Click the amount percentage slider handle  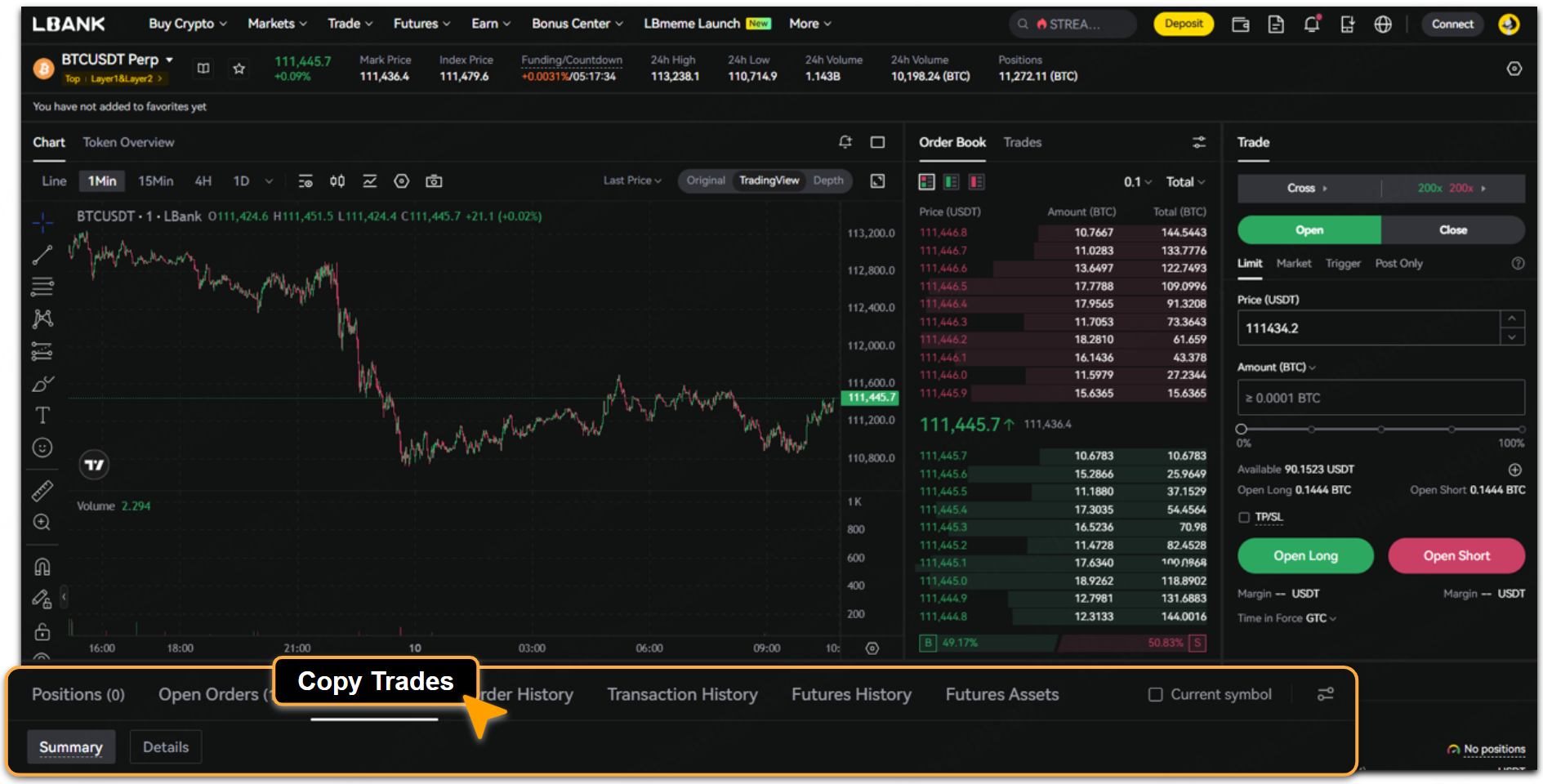(x=1242, y=429)
